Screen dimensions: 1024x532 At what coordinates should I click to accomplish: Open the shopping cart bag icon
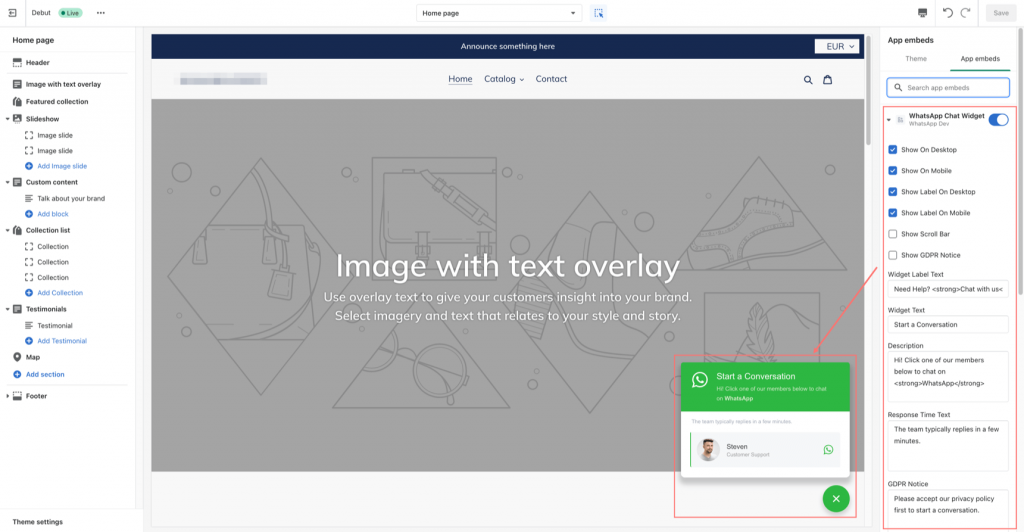[x=827, y=80]
